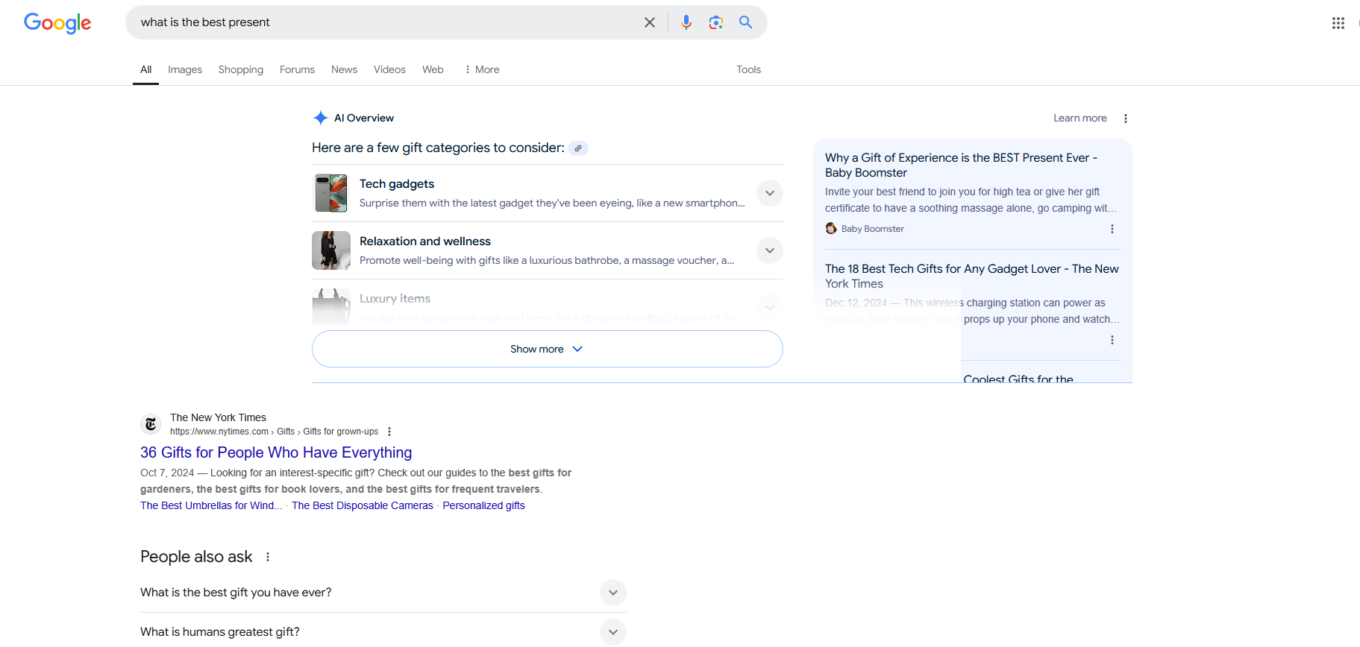Click the magnifying glass search icon

tap(745, 21)
